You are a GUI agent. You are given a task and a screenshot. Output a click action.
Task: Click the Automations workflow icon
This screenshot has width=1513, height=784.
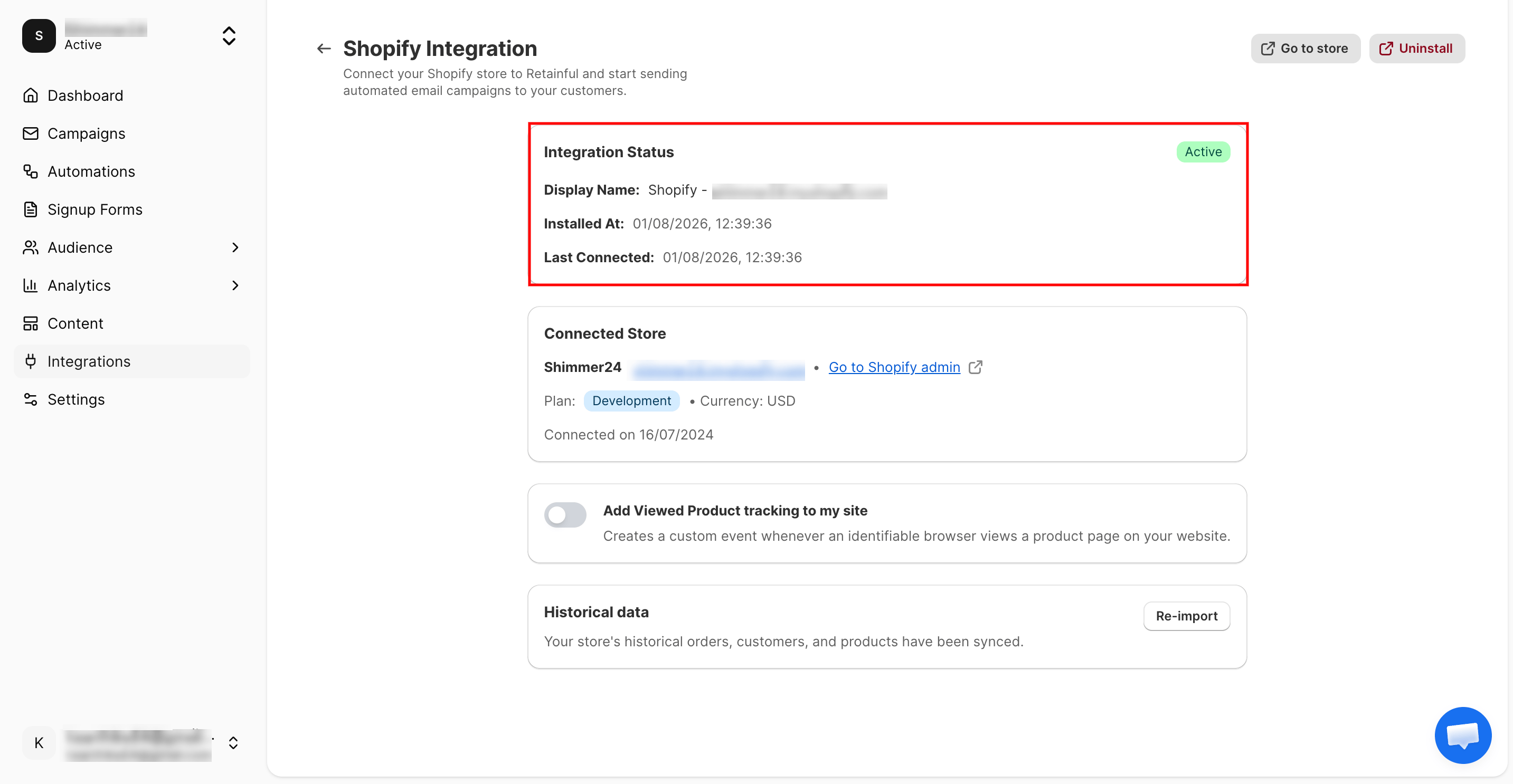click(31, 171)
